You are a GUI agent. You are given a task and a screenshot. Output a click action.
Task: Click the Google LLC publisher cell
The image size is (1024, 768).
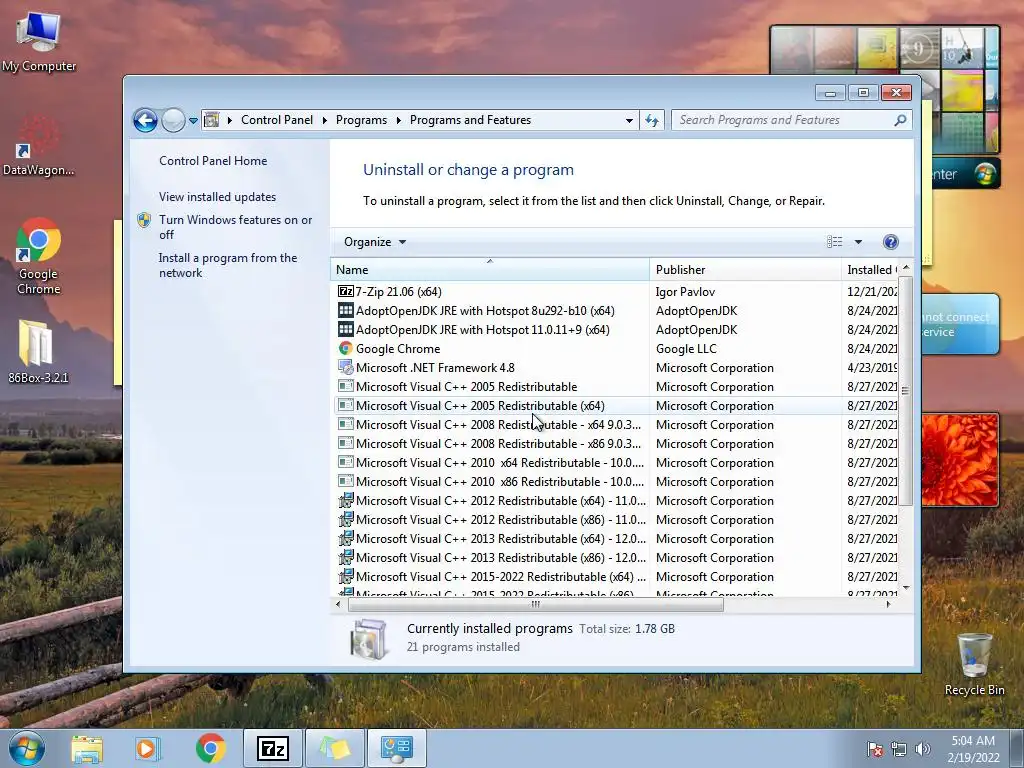[686, 349]
